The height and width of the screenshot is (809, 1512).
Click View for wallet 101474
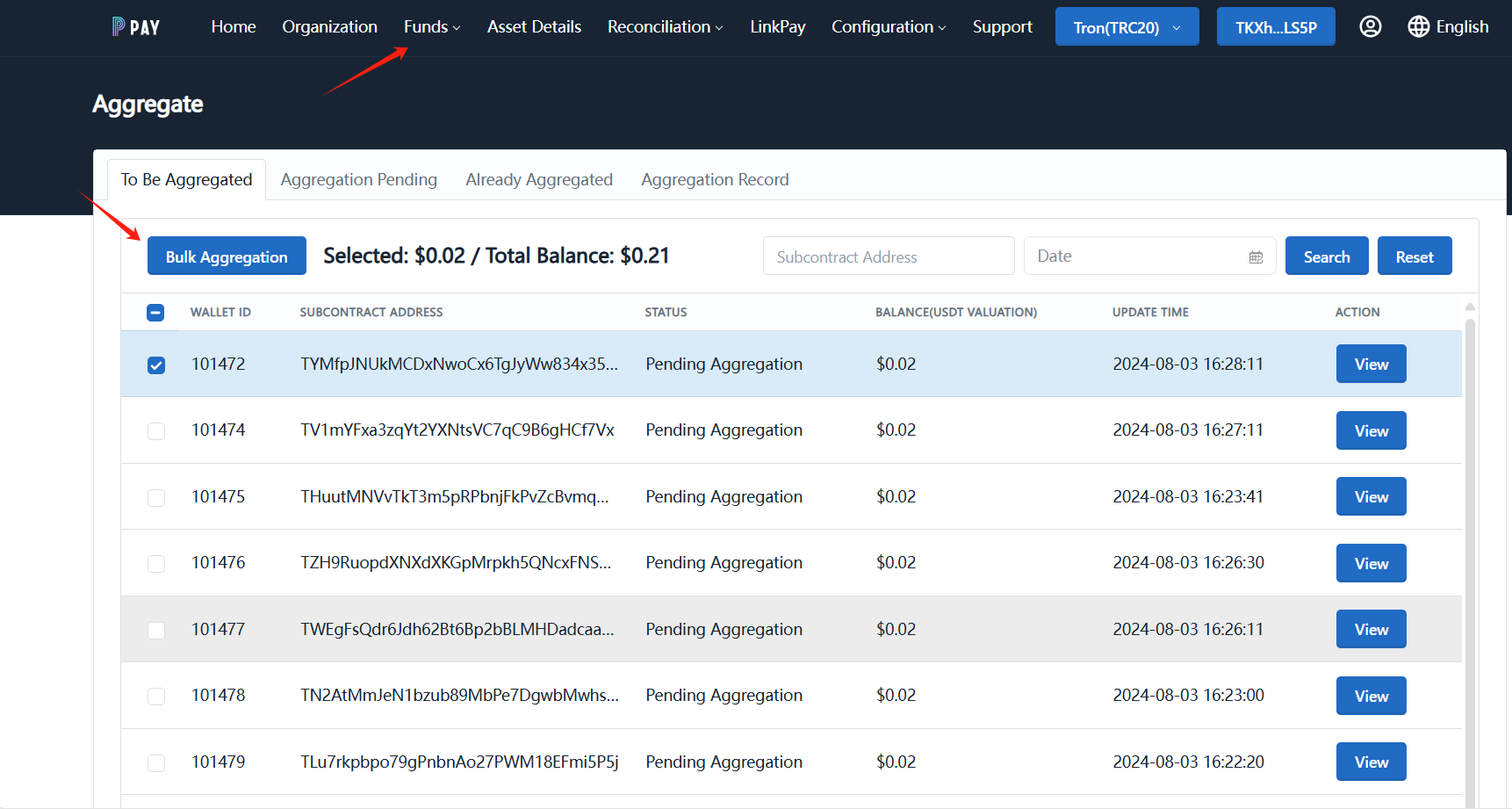click(x=1372, y=430)
